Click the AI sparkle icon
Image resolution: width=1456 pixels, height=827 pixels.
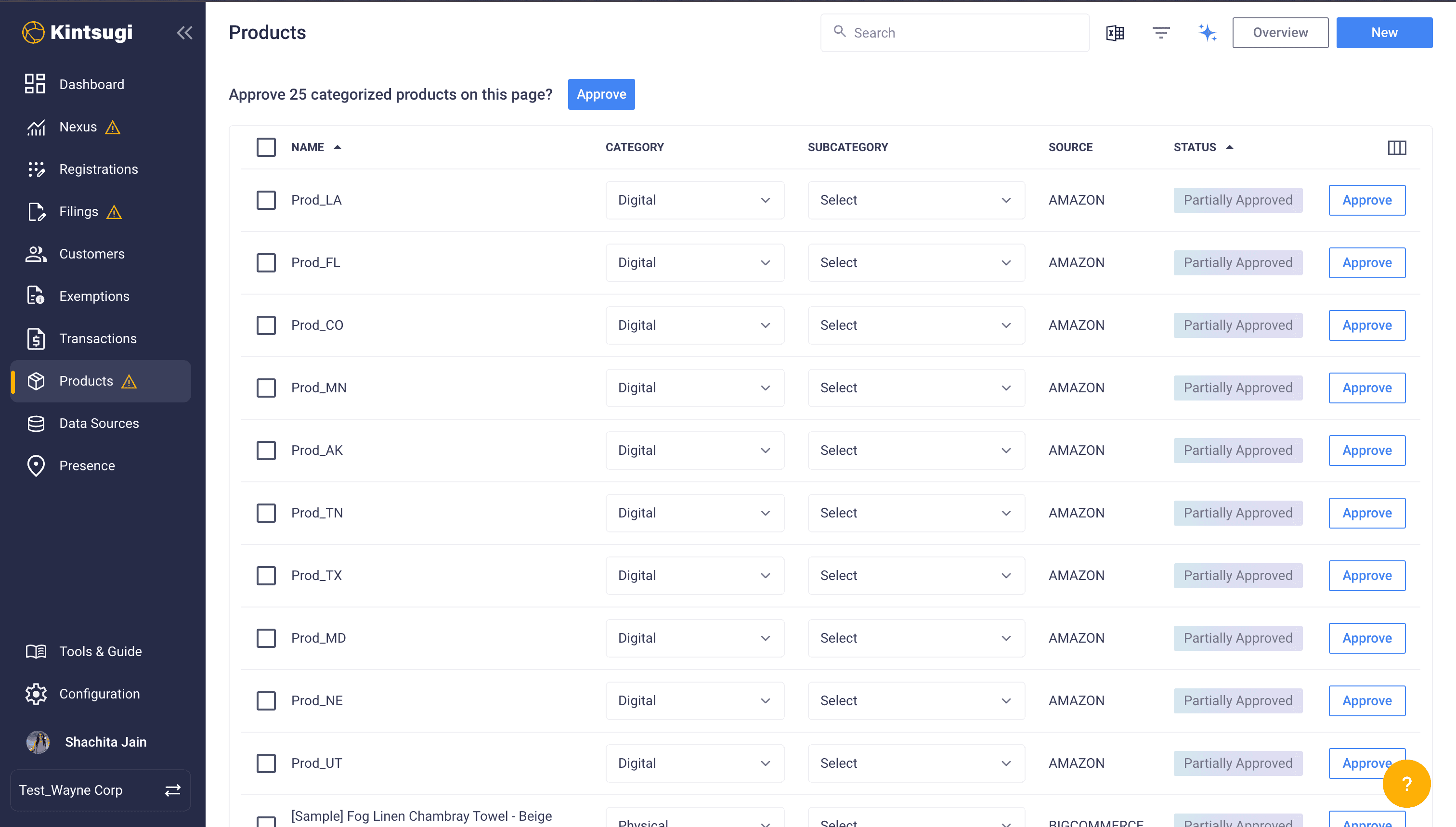1207,33
